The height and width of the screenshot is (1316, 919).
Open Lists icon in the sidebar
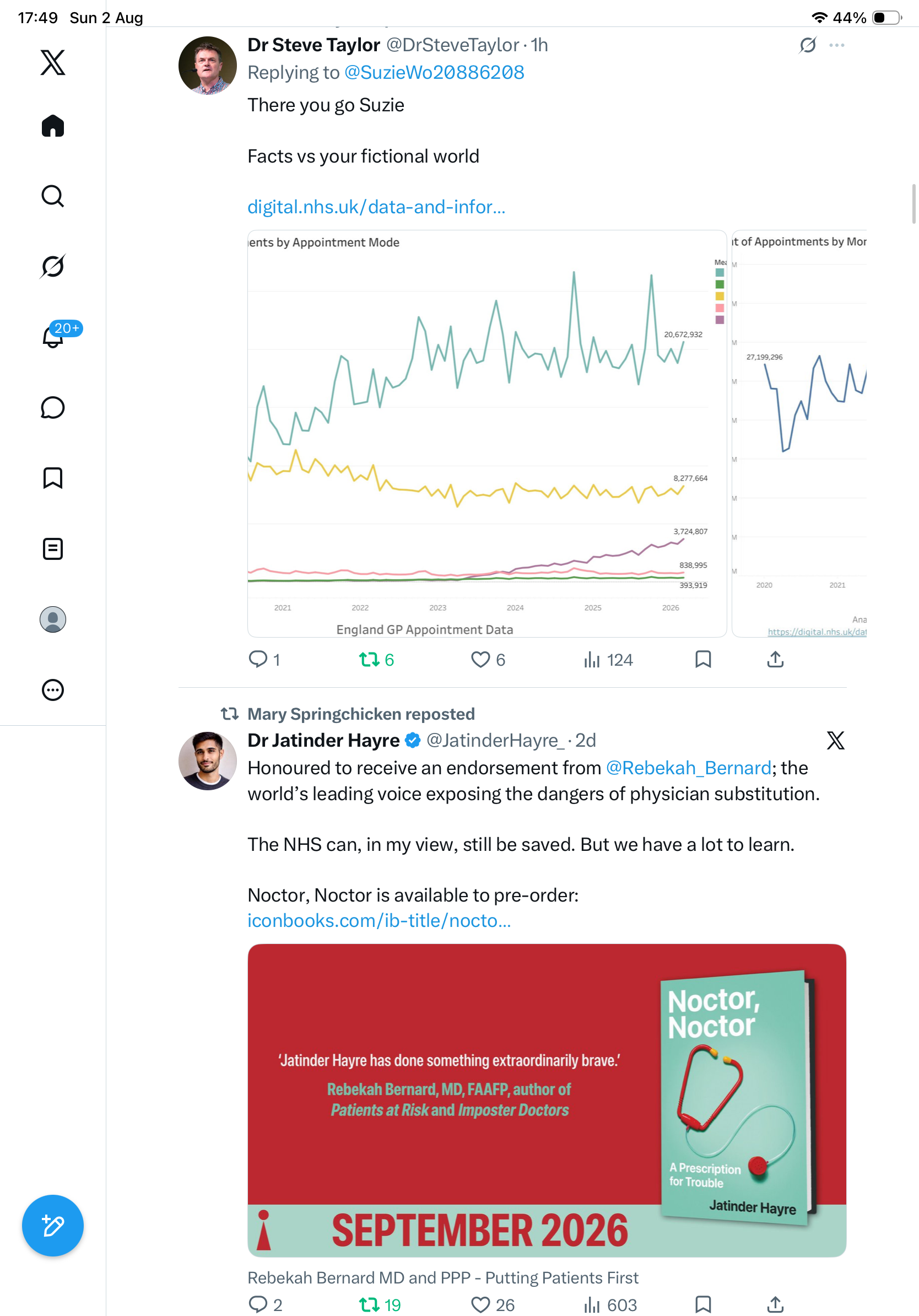point(53,548)
